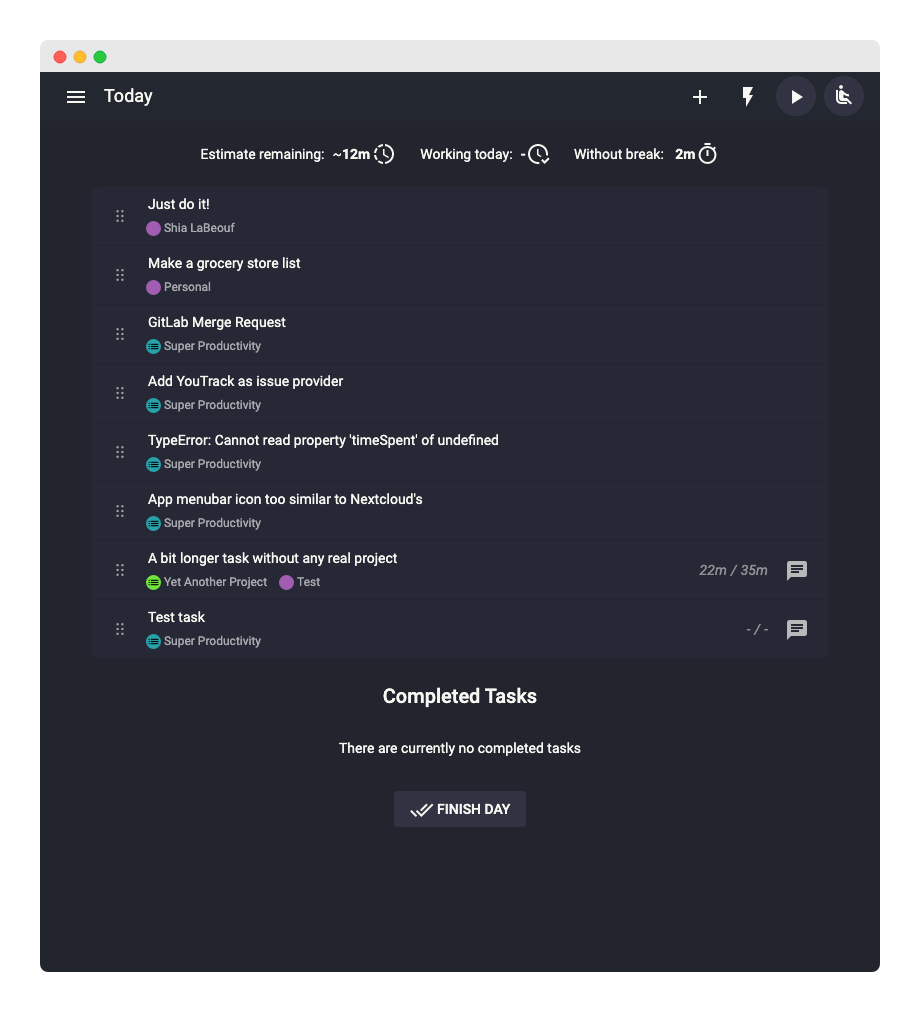Click the estimate remaining clock icon

[x=384, y=154]
